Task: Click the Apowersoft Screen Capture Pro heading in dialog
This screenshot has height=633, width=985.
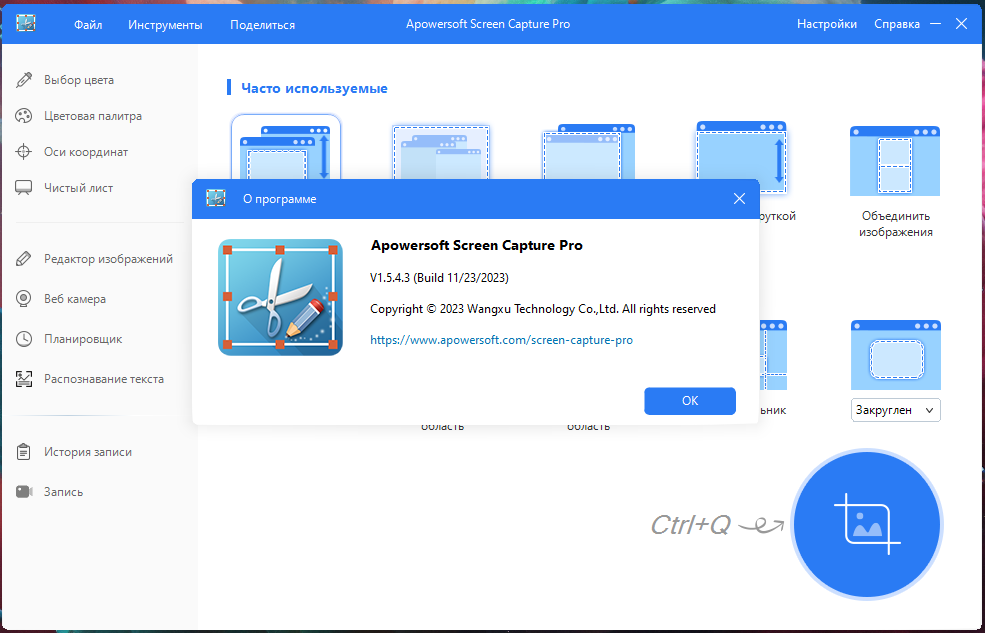Action: tap(477, 246)
